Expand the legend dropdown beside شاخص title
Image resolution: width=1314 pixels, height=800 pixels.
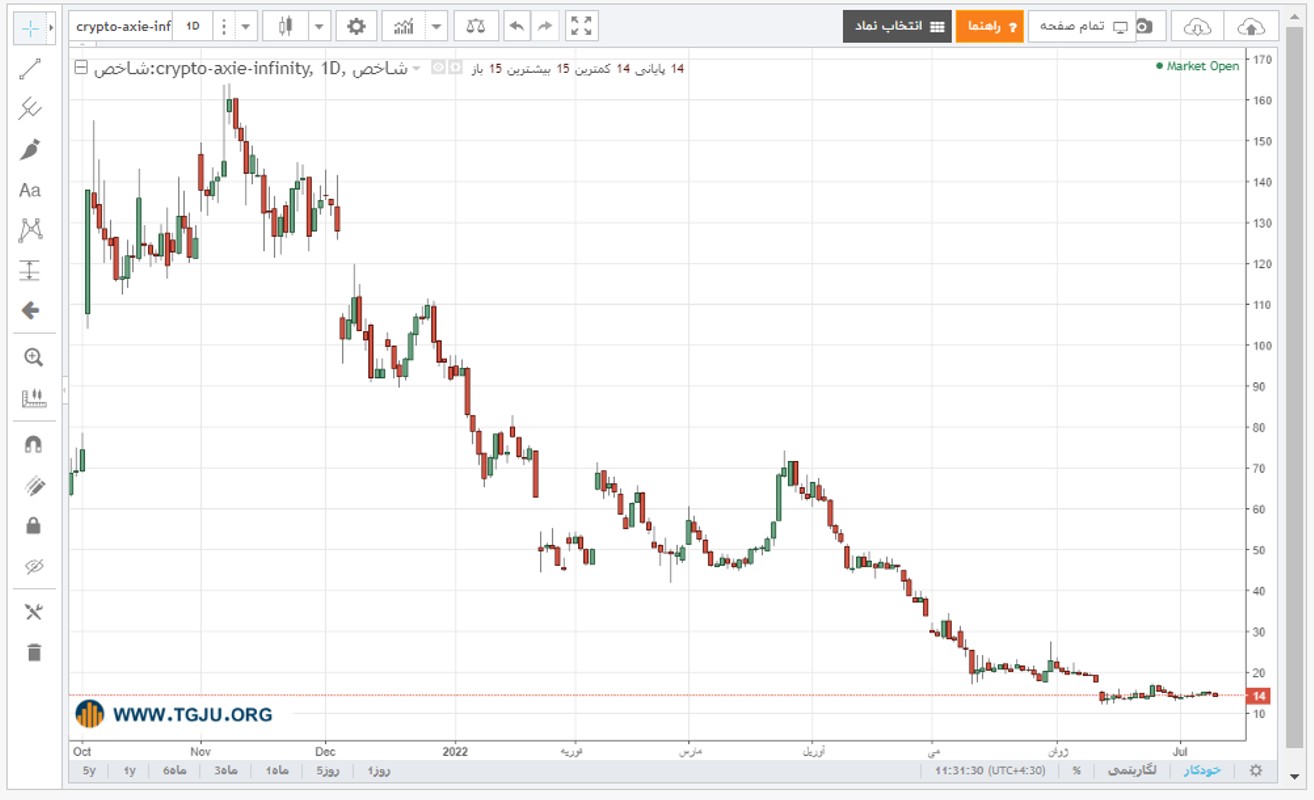point(416,68)
